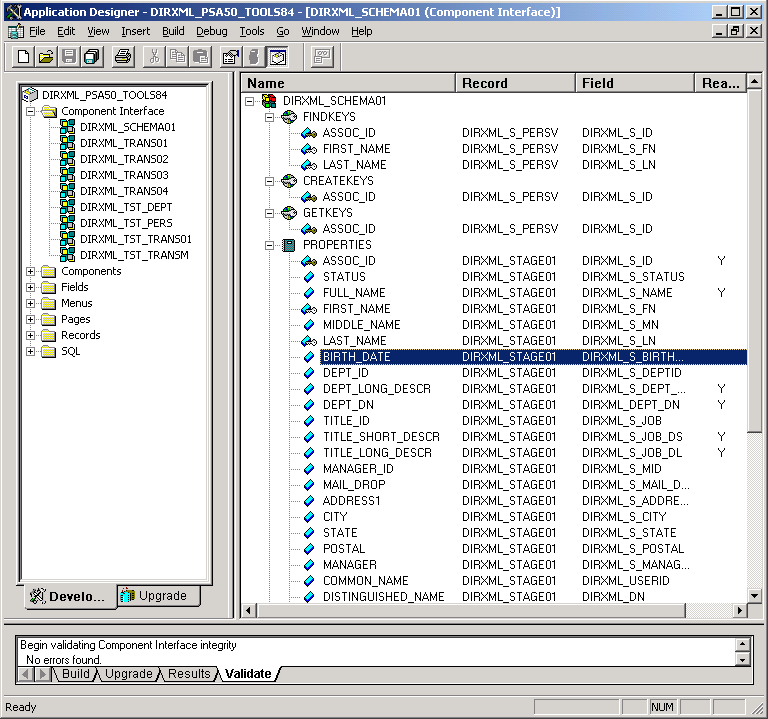Click the New document toolbar icon
The width and height of the screenshot is (768, 719).
23,57
